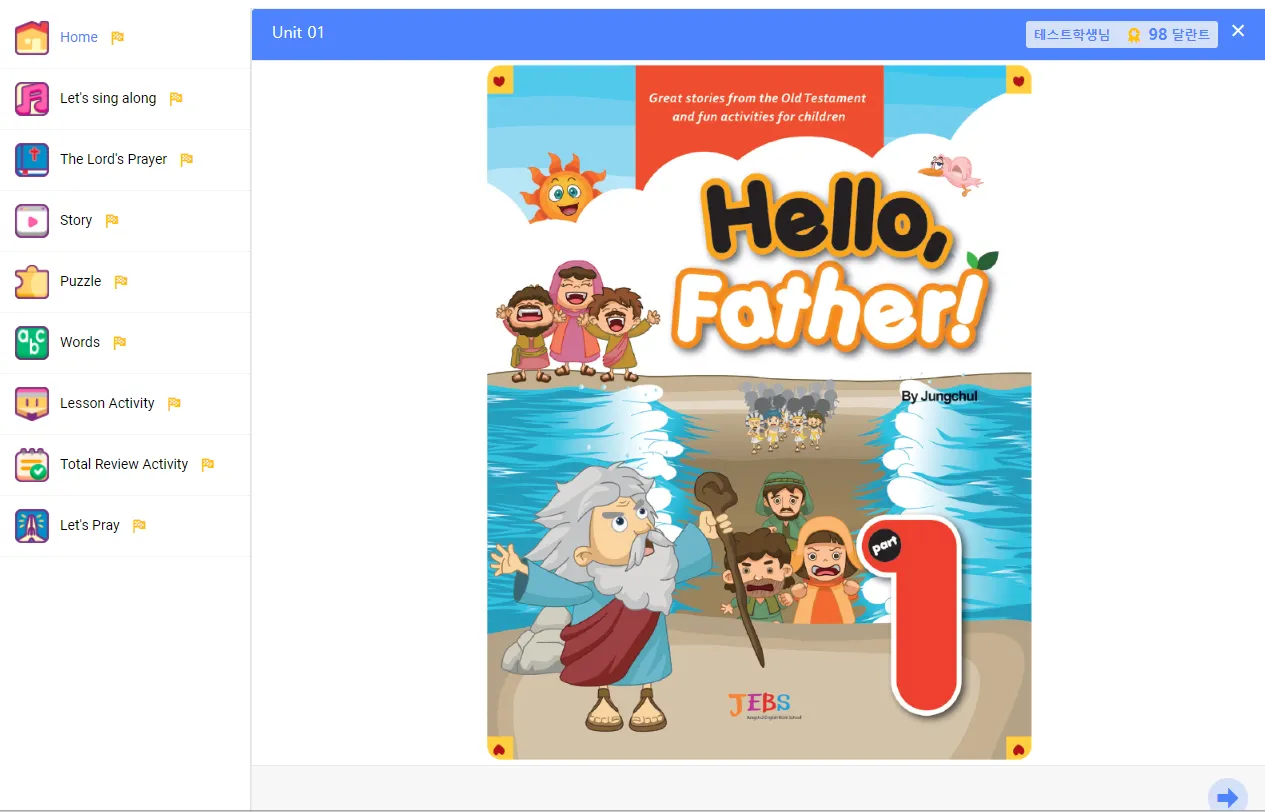Open the Let's sing along music icon

click(x=32, y=99)
